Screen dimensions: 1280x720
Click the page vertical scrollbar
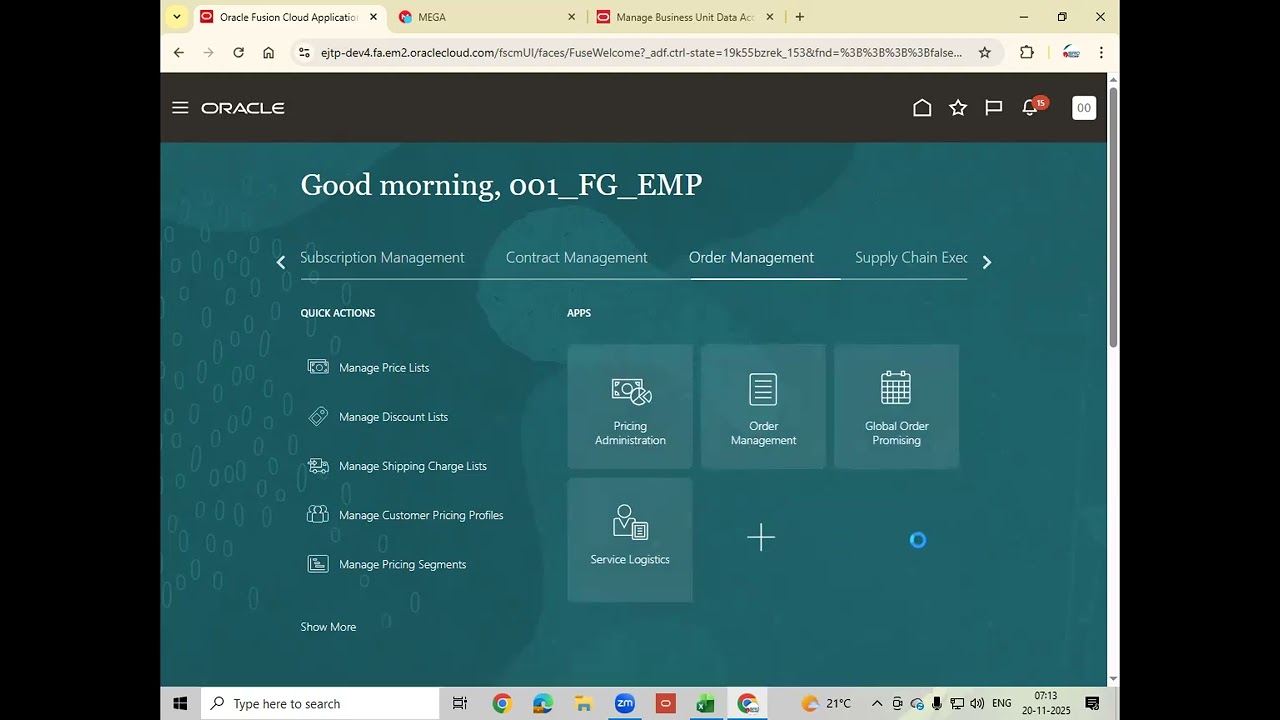[x=1113, y=217]
